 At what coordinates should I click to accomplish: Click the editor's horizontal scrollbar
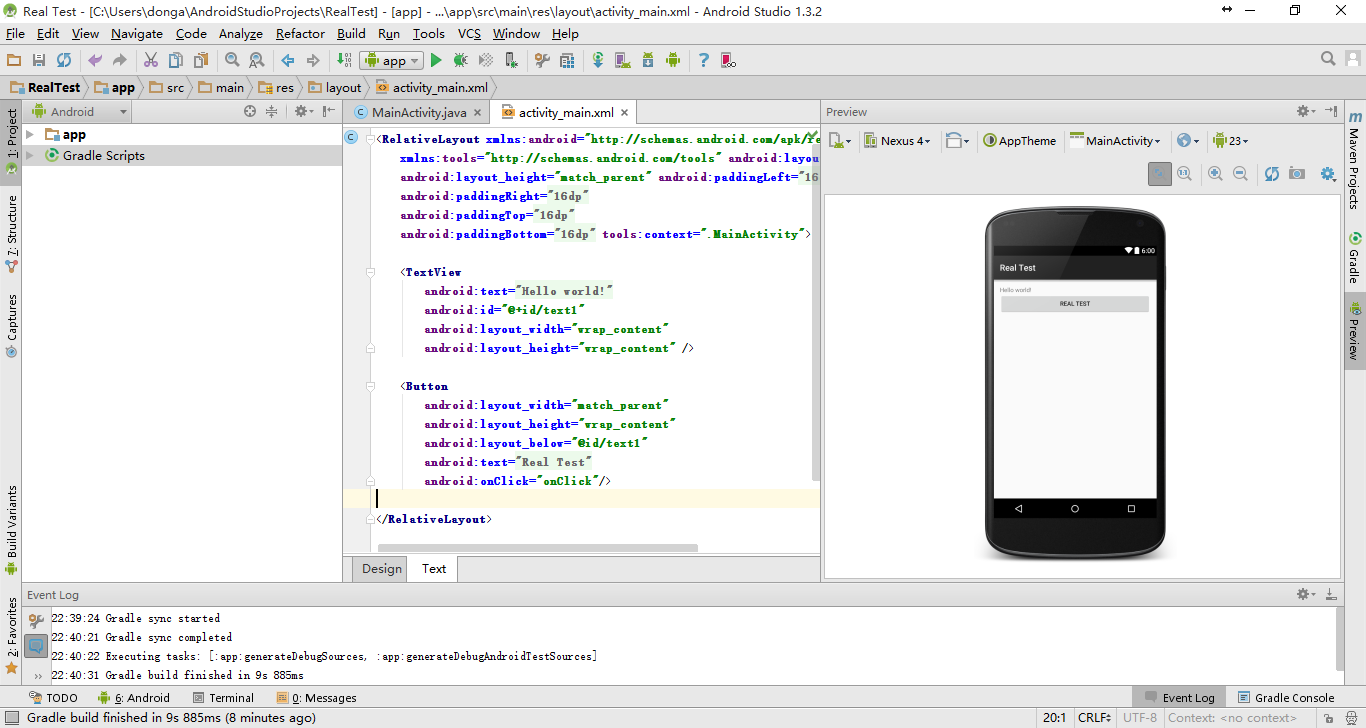pyautogui.click(x=537, y=548)
